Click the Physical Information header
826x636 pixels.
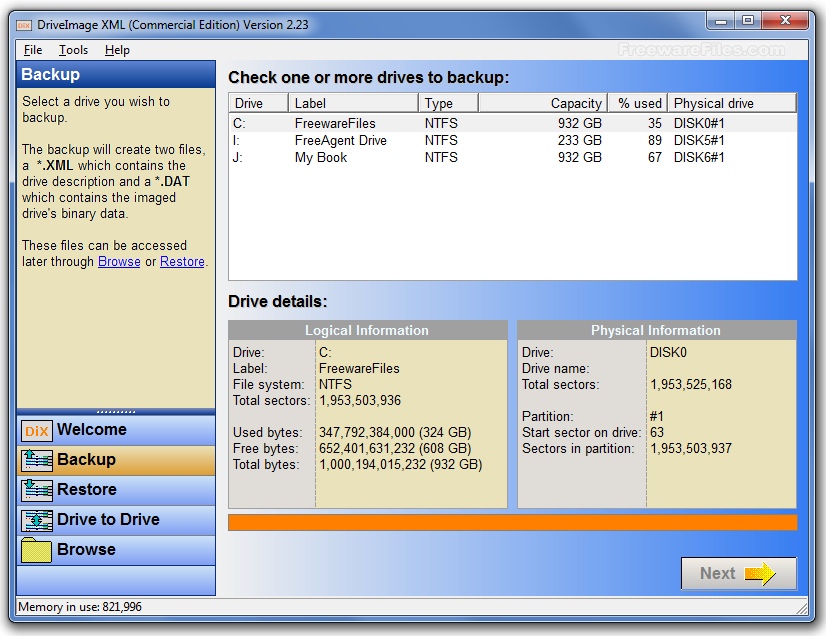click(656, 330)
